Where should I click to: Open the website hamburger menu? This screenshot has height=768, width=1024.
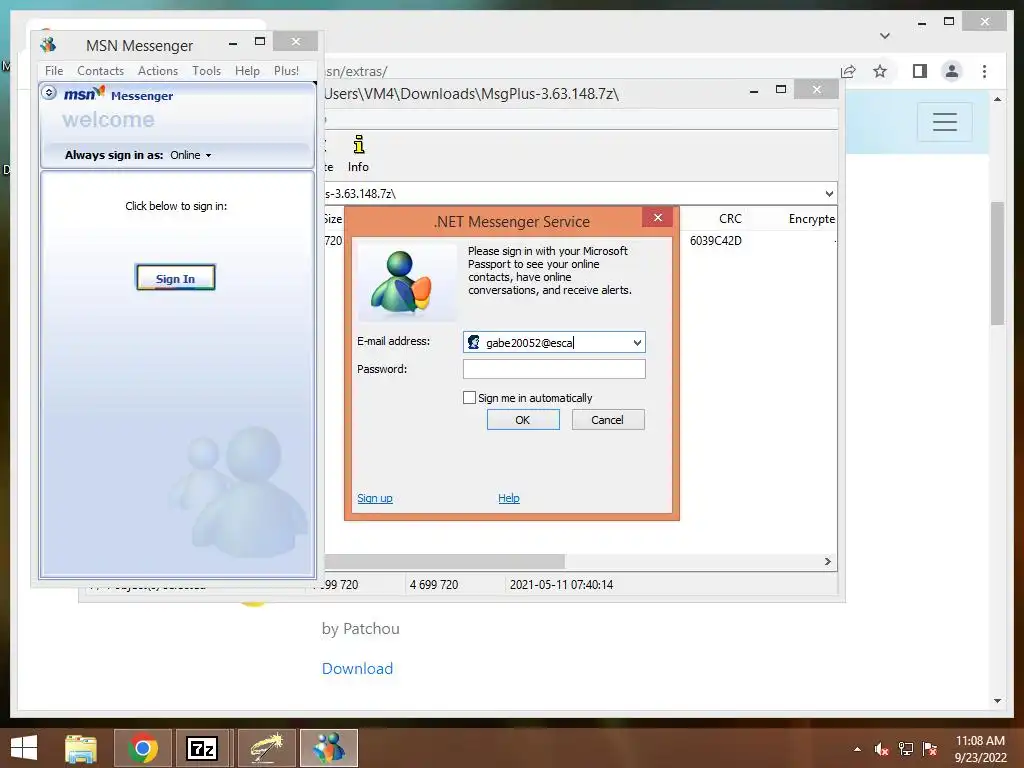944,122
